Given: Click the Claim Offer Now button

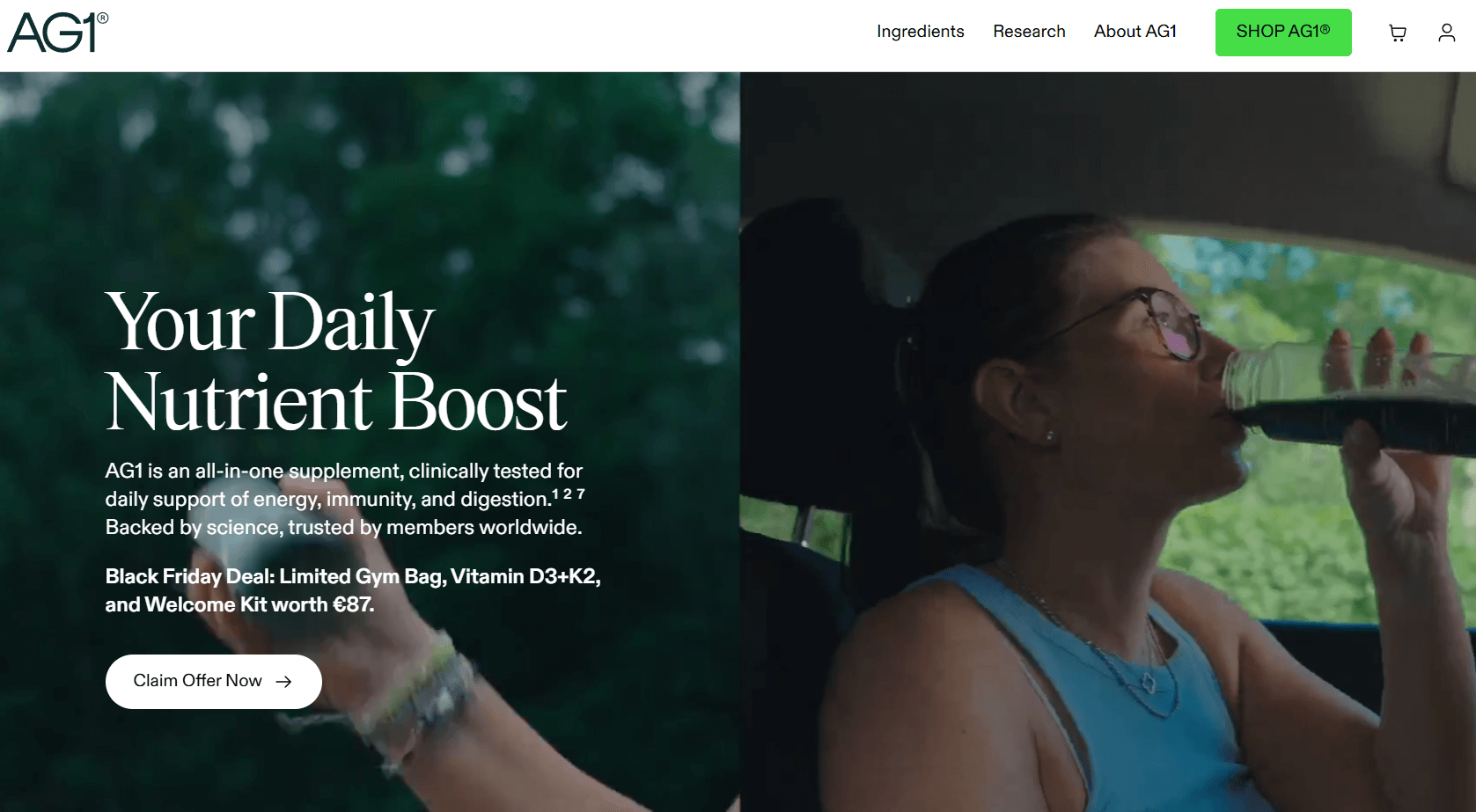Looking at the screenshot, I should click(x=213, y=681).
